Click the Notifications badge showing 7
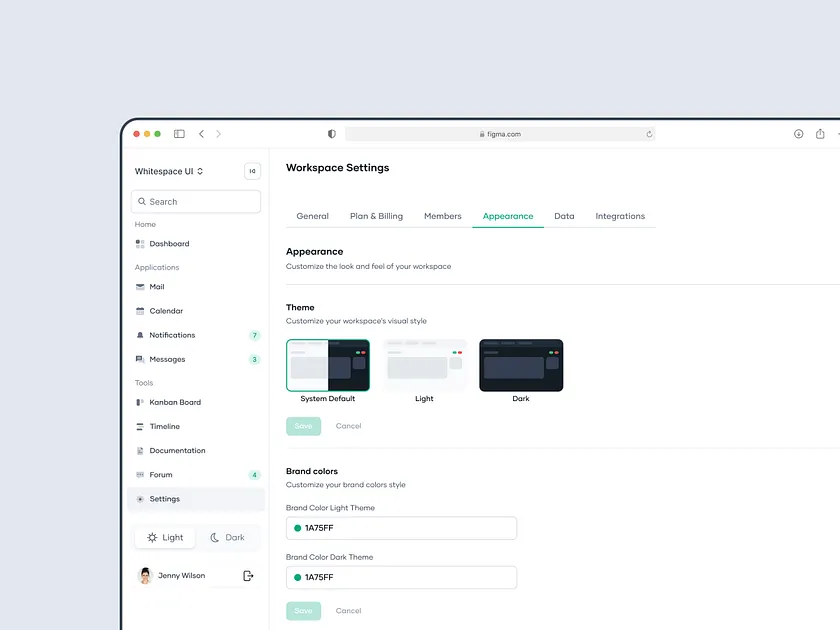The image size is (840, 630). (x=254, y=335)
